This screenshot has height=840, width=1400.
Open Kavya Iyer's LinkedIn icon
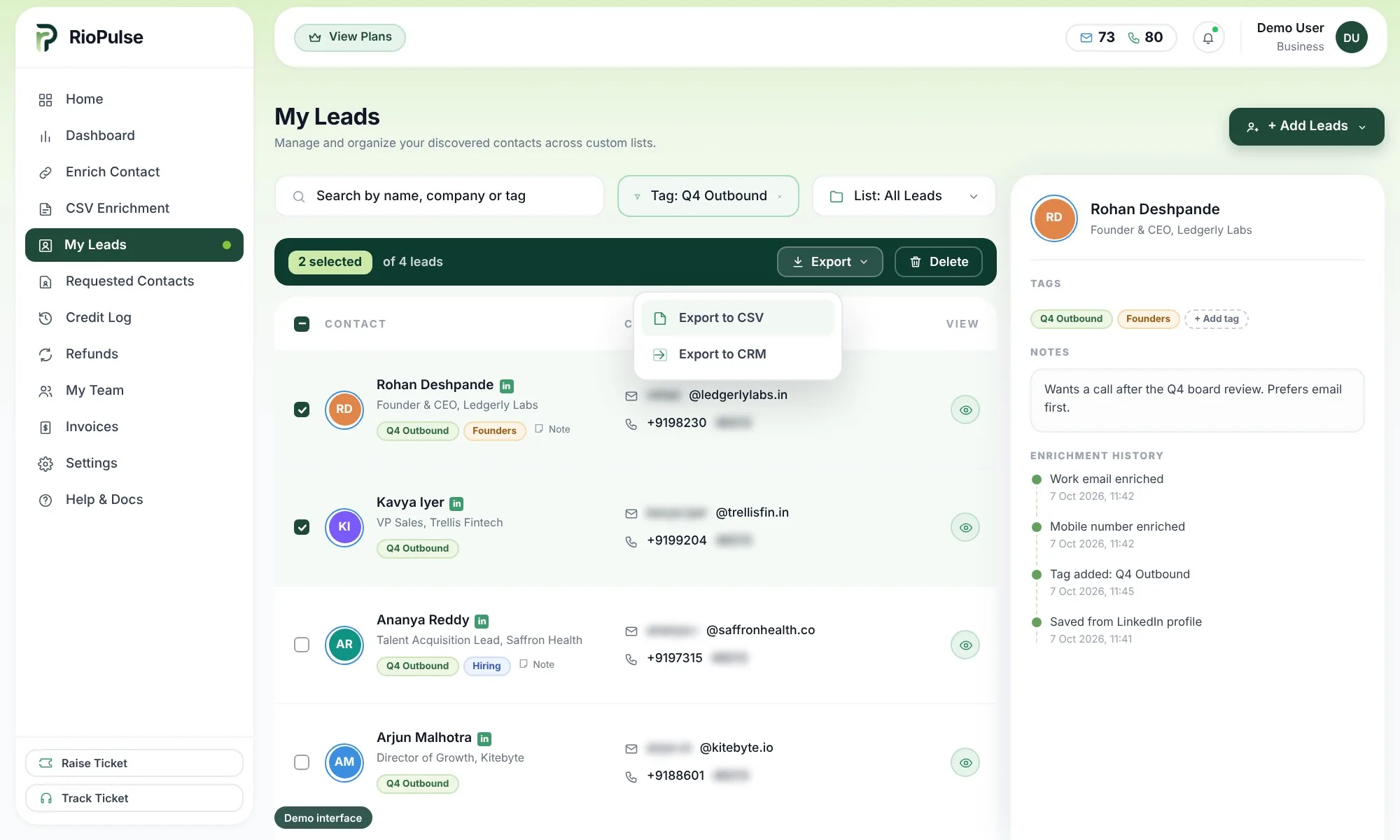pyautogui.click(x=456, y=503)
